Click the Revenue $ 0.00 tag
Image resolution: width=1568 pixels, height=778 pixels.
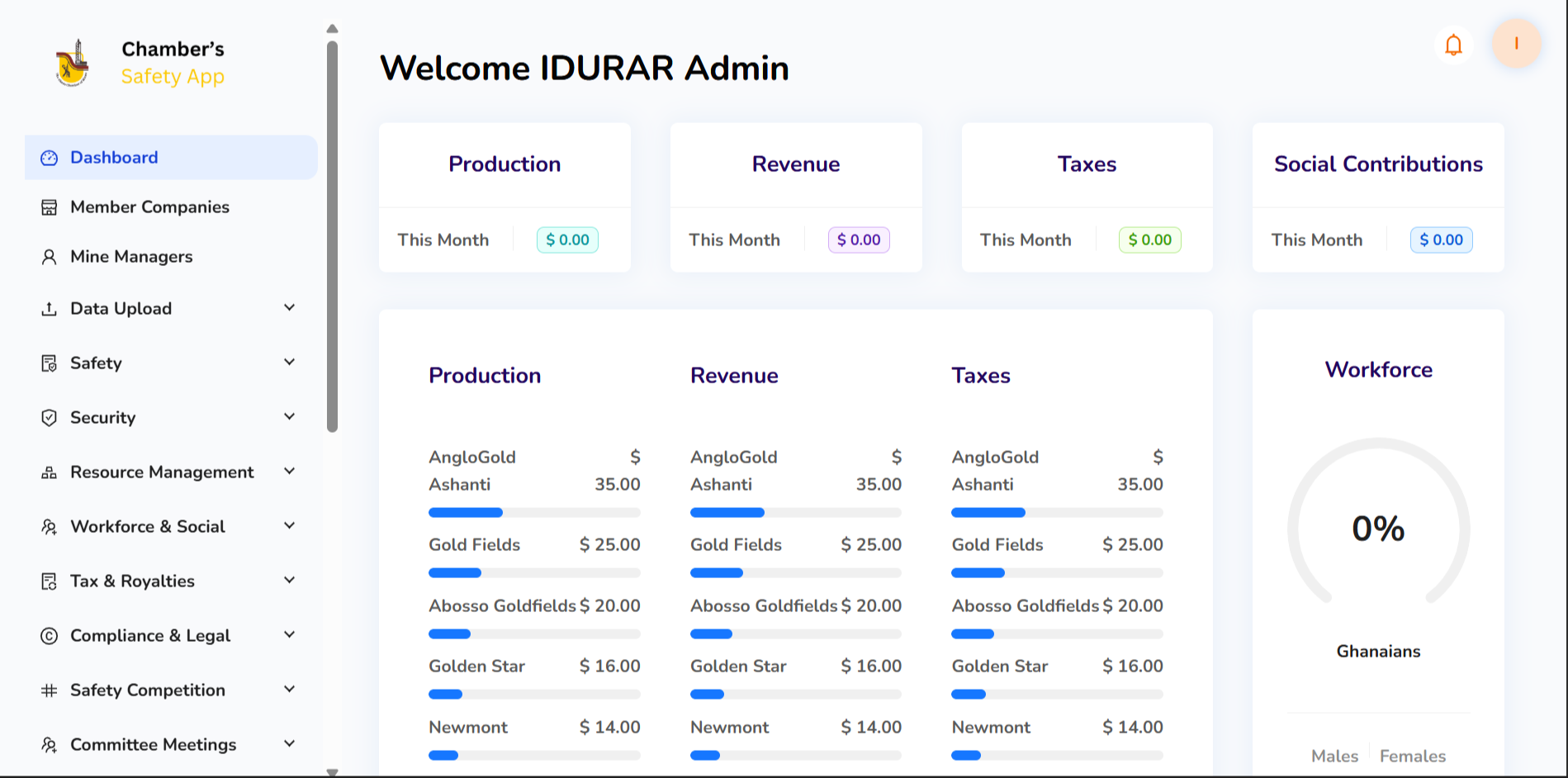click(x=858, y=240)
